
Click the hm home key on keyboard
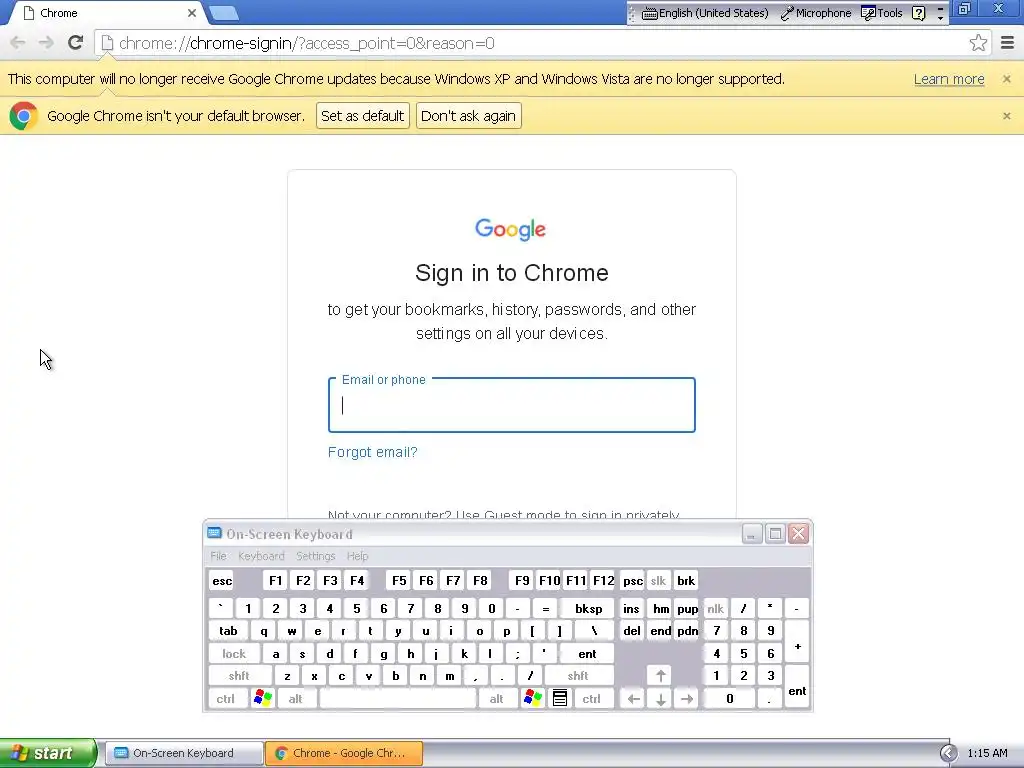(661, 609)
